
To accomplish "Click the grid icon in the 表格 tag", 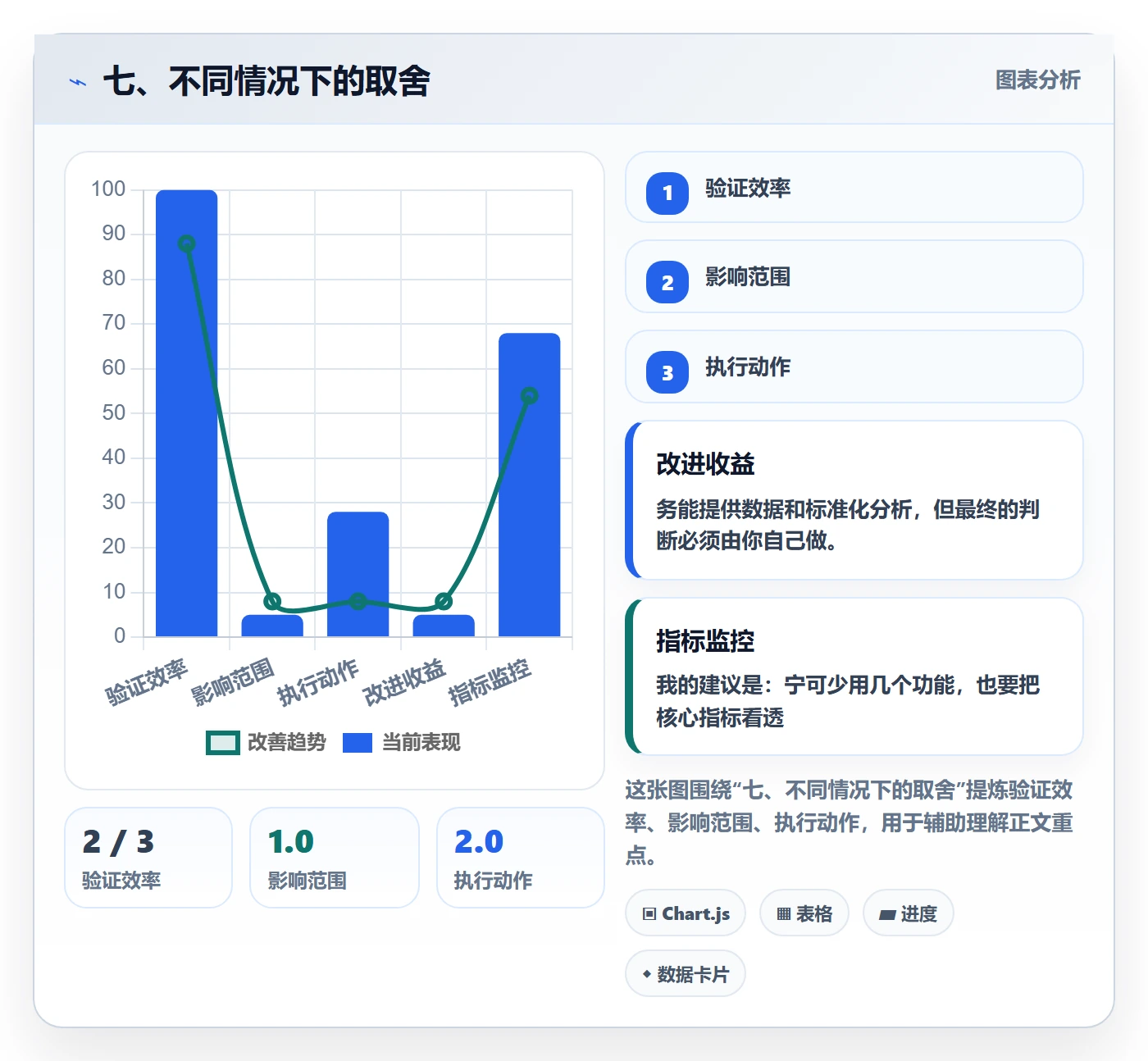I will [784, 913].
